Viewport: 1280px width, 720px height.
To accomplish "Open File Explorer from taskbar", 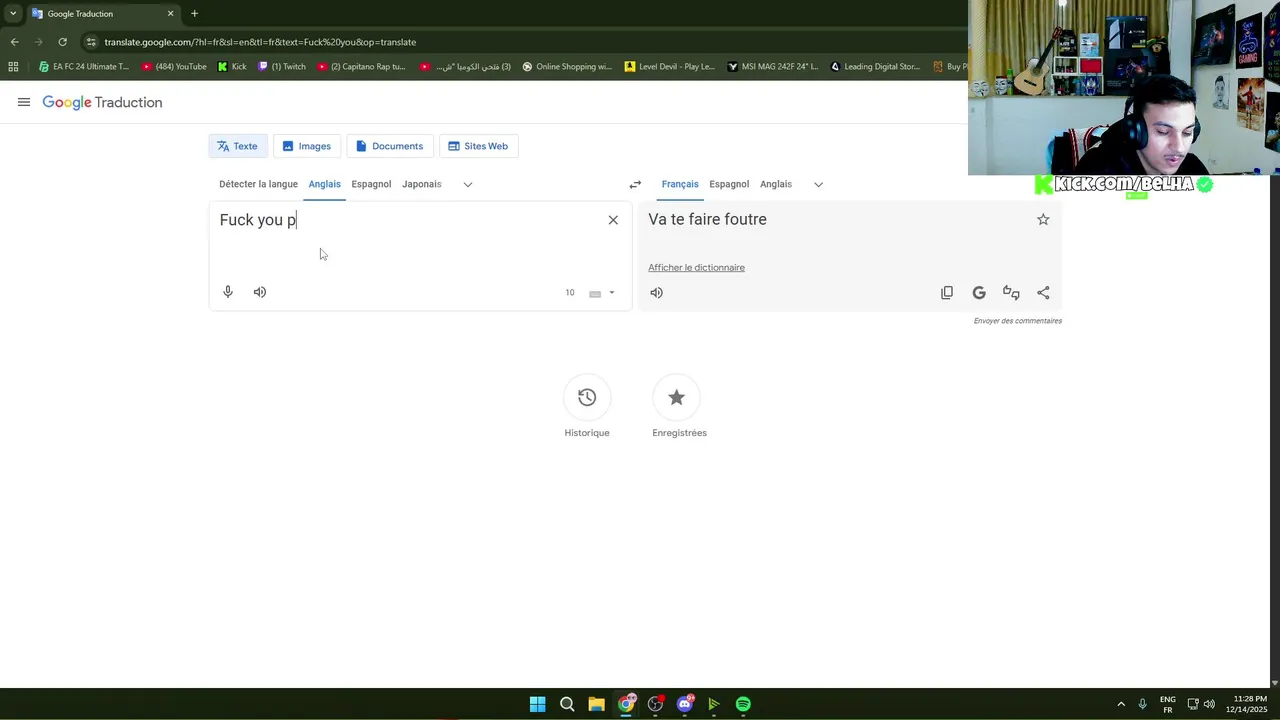I will point(596,704).
